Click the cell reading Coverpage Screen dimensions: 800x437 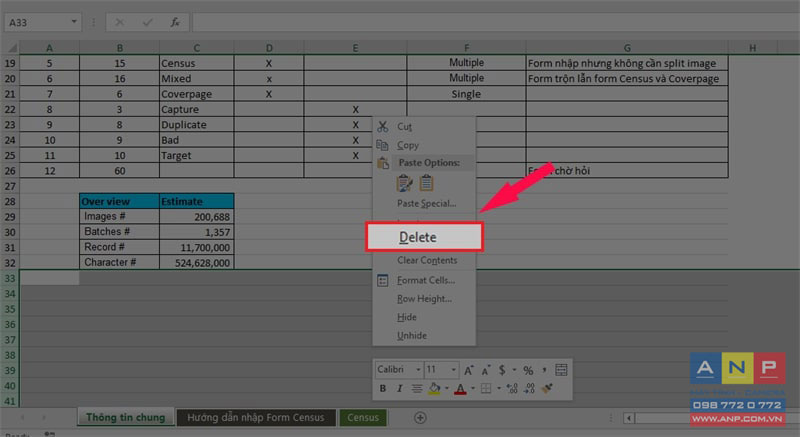coord(196,94)
